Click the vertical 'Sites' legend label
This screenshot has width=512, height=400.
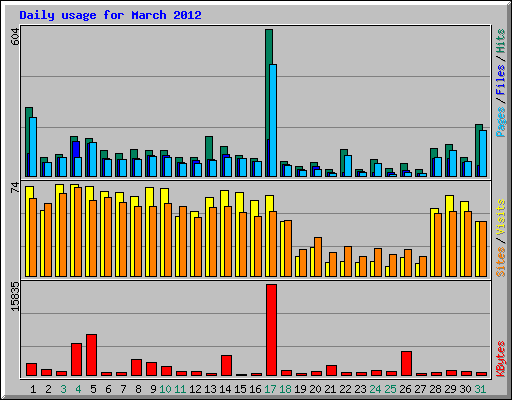click(501, 262)
